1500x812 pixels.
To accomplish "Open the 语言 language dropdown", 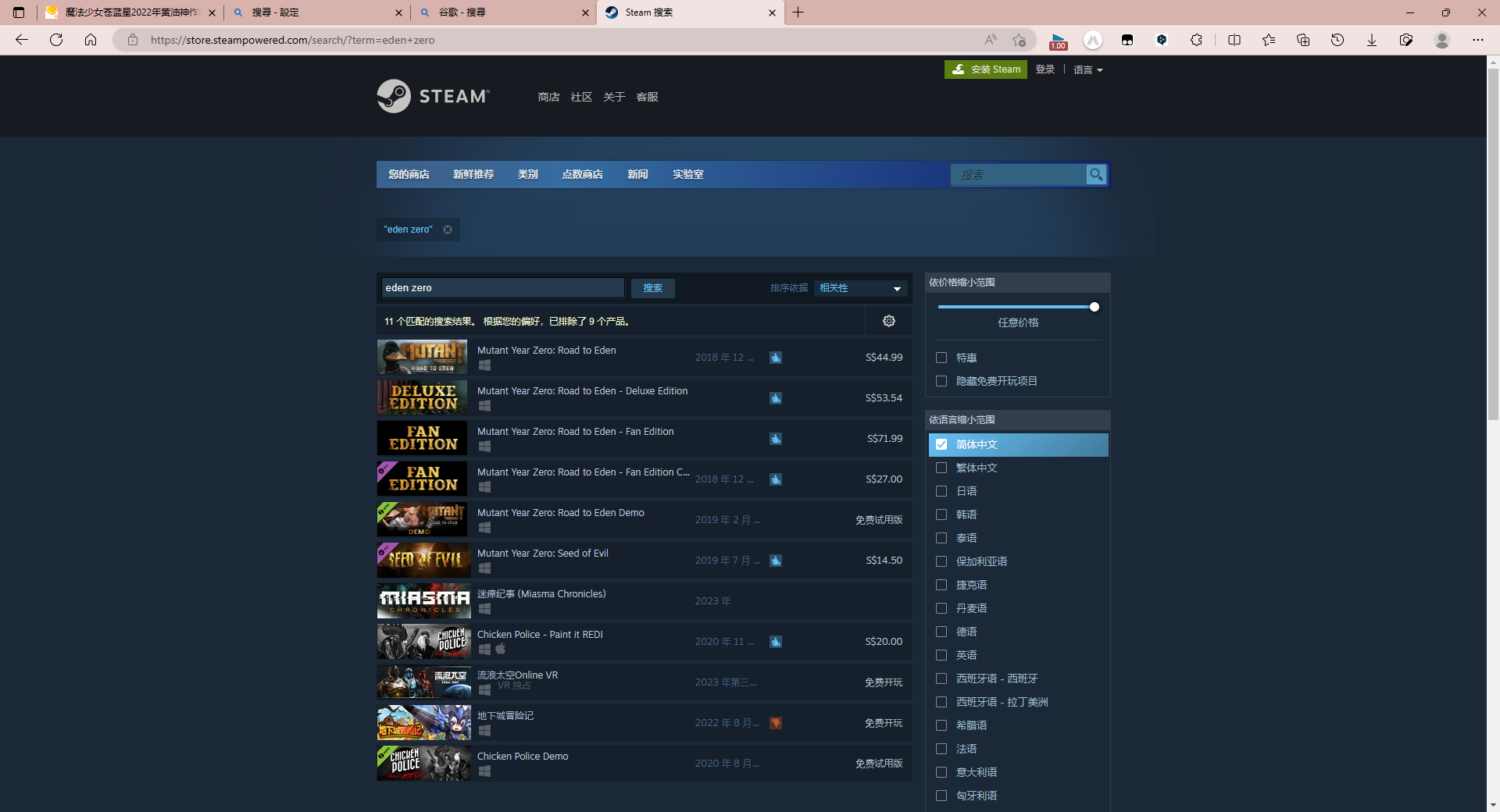I will pos(1087,69).
